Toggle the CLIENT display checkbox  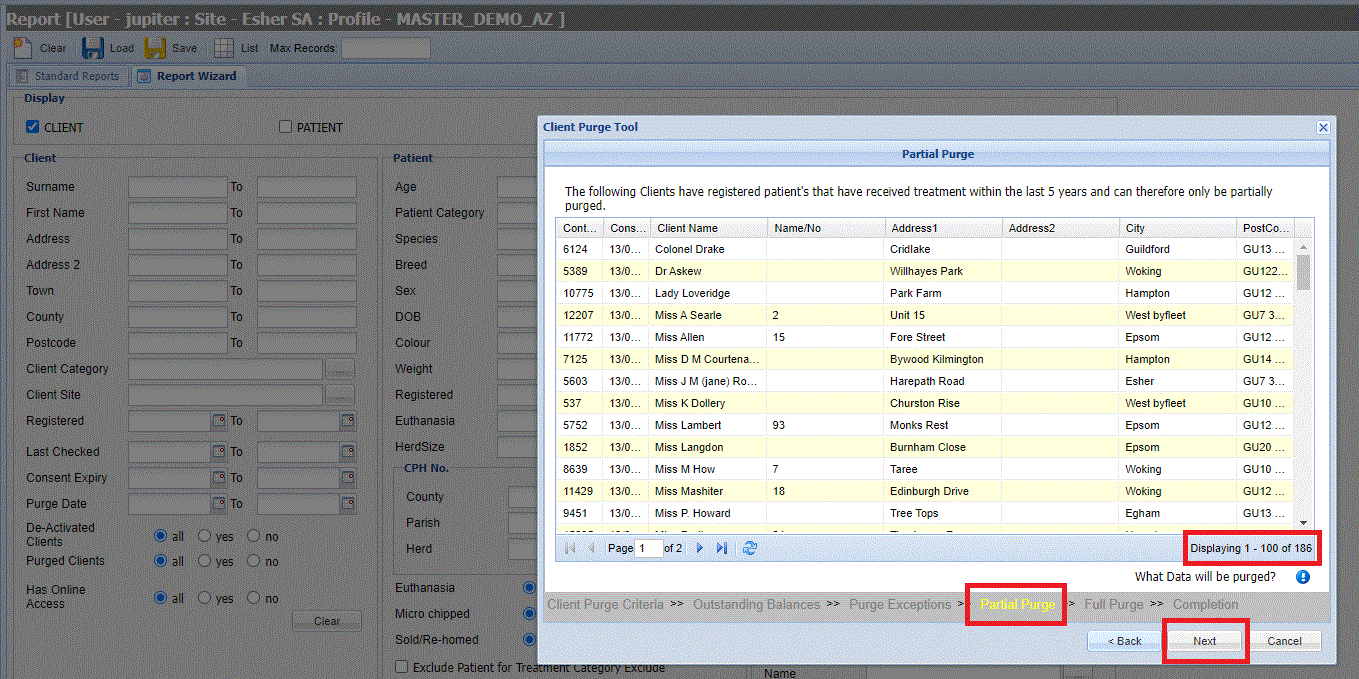click(33, 127)
